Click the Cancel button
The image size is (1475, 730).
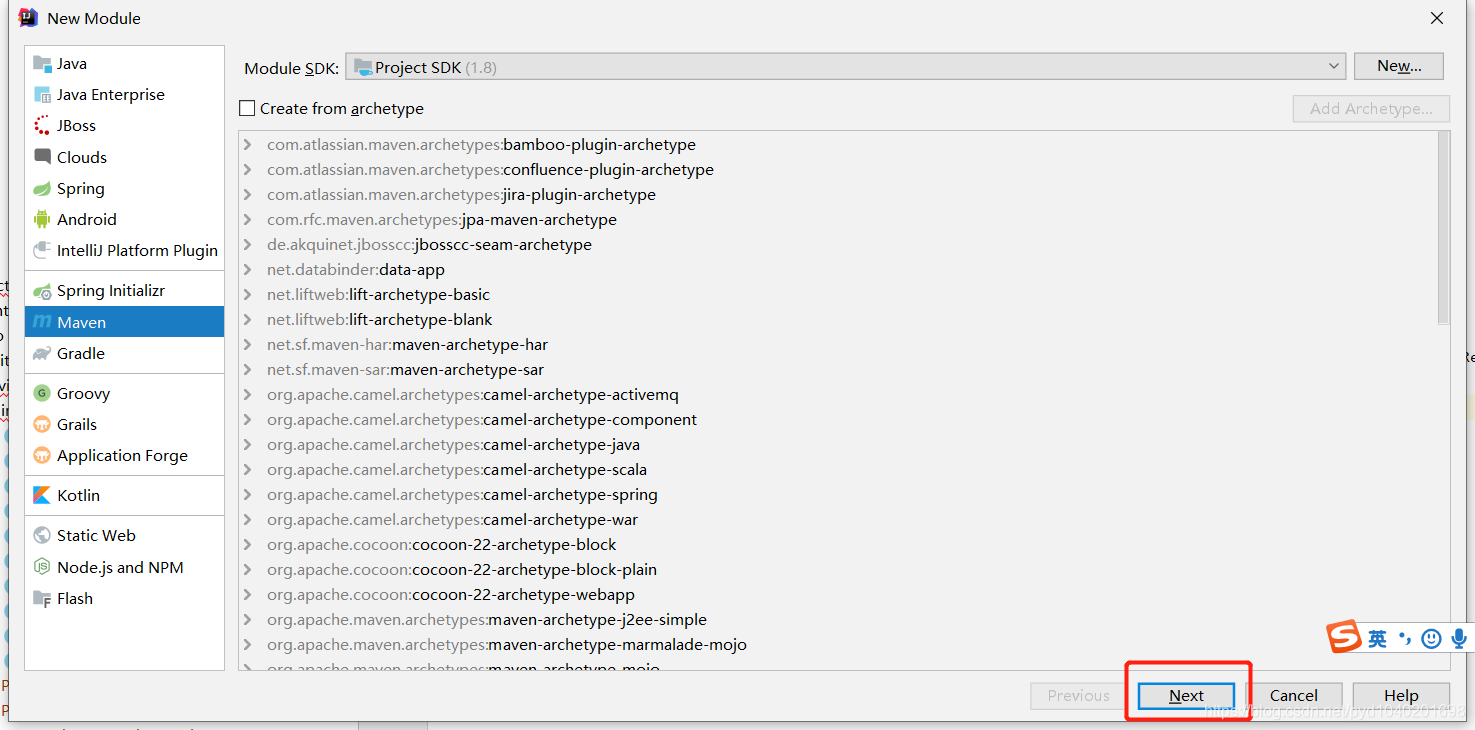pyautogui.click(x=1294, y=696)
